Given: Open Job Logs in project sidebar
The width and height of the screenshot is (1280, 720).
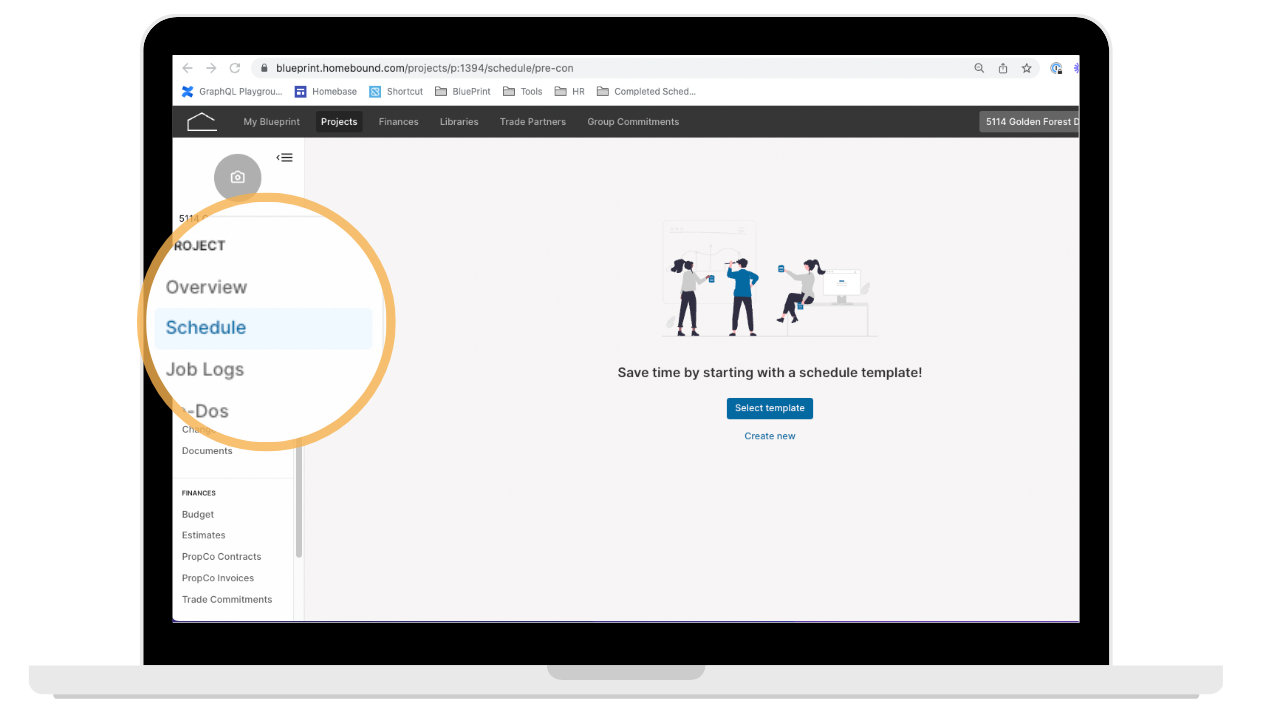Looking at the screenshot, I should pyautogui.click(x=205, y=369).
